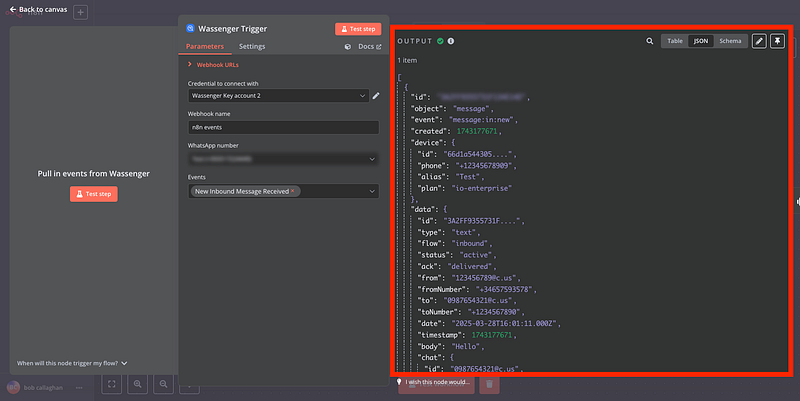Click the green success checkmark by OUTPUT
The height and width of the screenshot is (401, 800).
coord(440,41)
